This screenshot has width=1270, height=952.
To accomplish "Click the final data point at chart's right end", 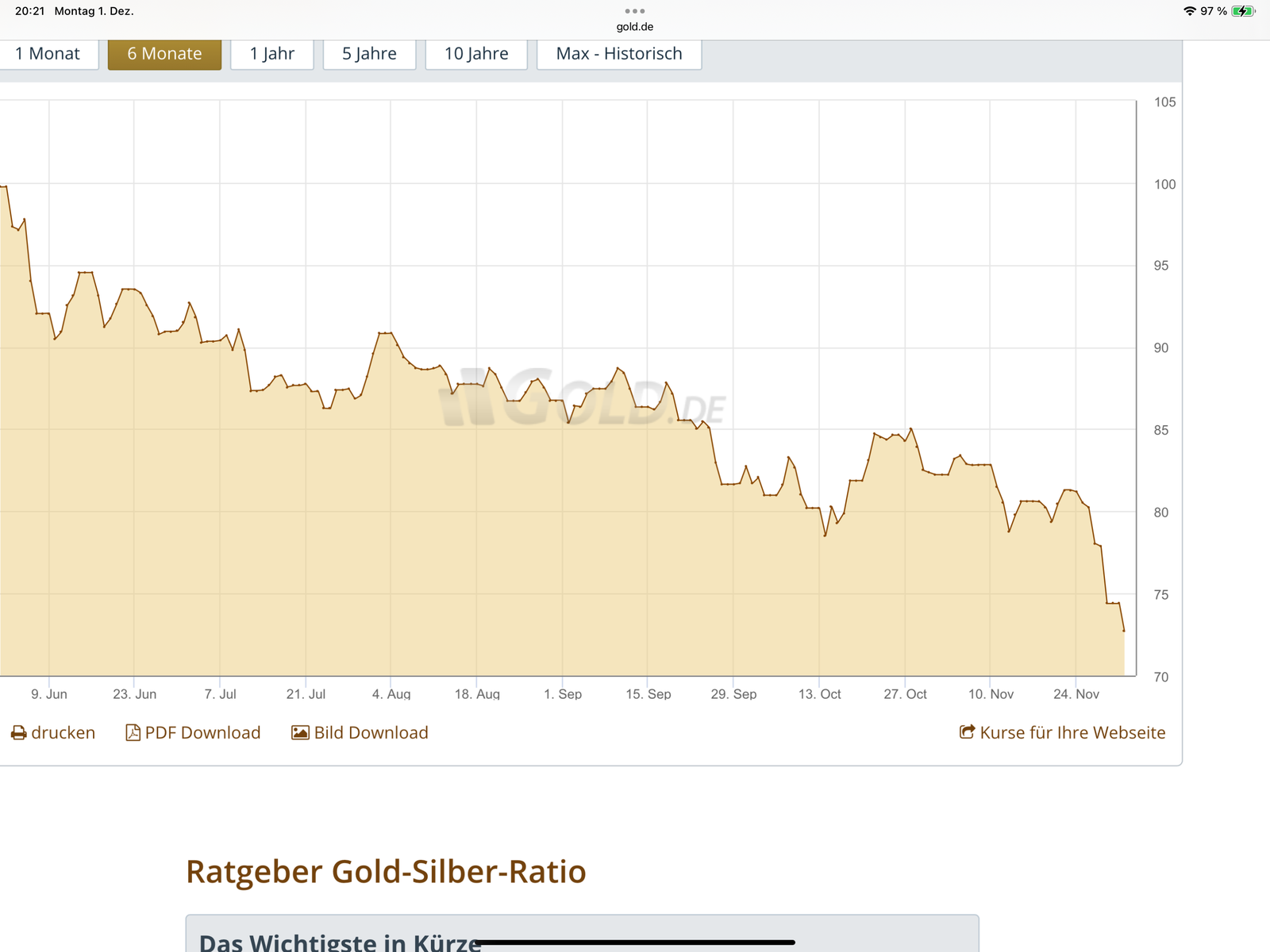I will point(1124,631).
